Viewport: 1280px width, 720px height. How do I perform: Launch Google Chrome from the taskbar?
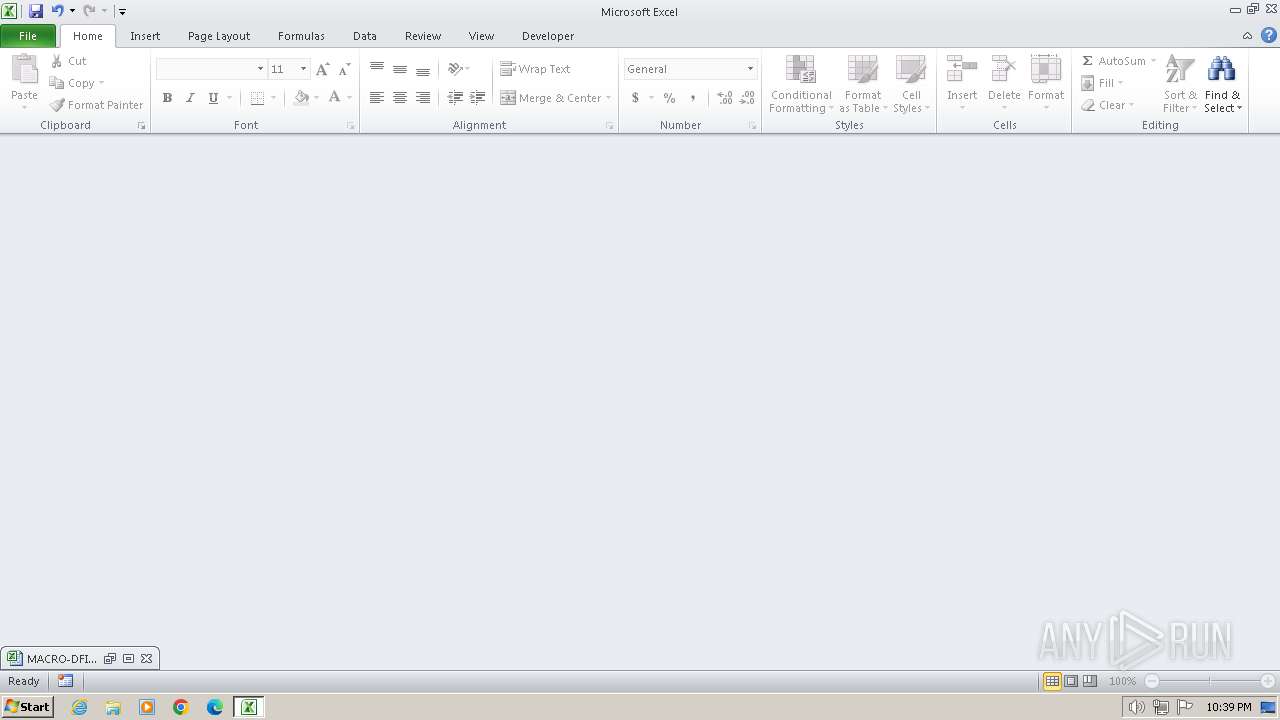click(x=181, y=707)
